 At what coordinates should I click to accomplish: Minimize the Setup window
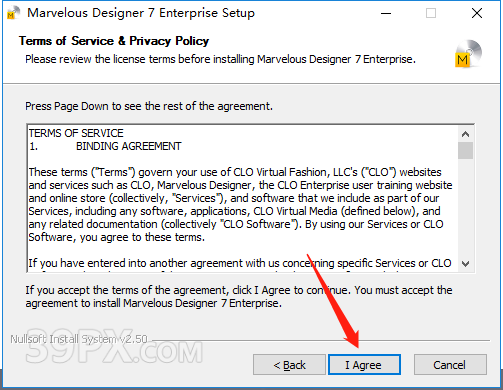(386, 13)
